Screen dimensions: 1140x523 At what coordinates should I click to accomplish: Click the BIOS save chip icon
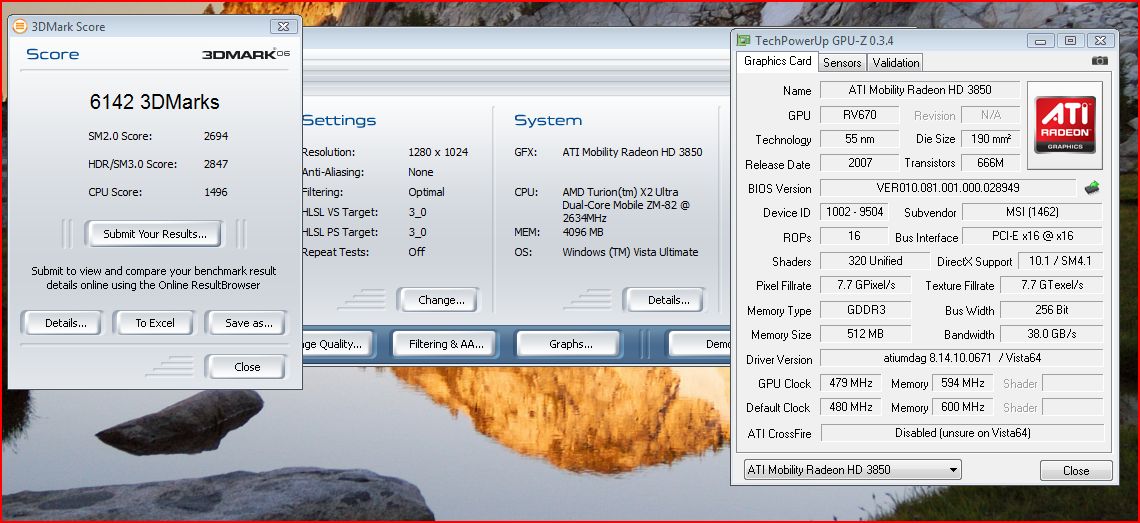1091,188
